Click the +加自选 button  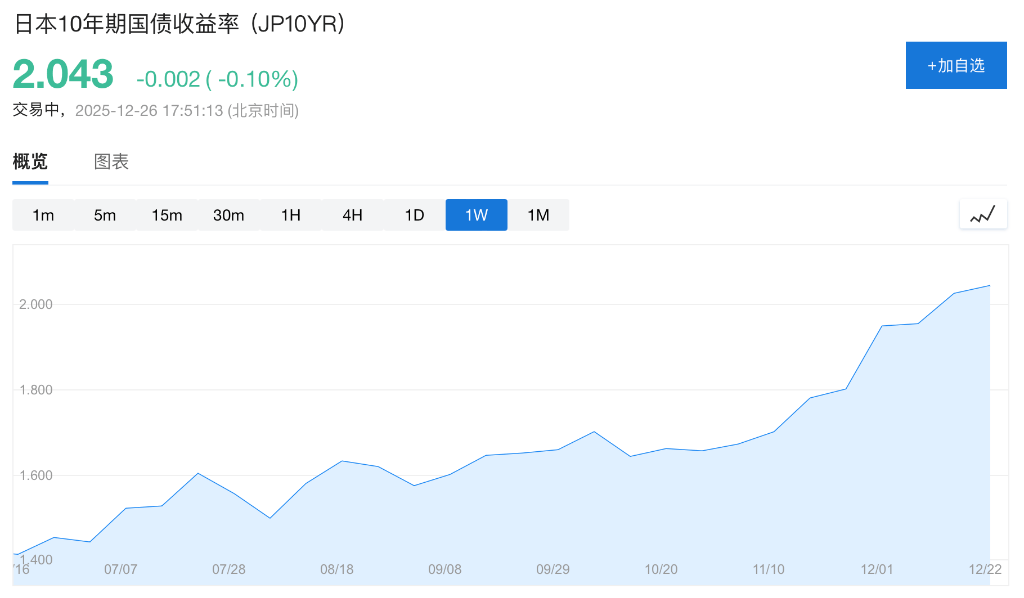pyautogui.click(x=955, y=66)
